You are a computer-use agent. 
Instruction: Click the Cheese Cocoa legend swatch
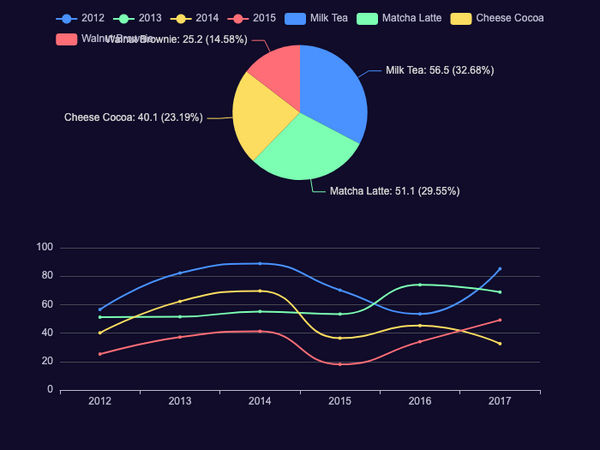461,18
